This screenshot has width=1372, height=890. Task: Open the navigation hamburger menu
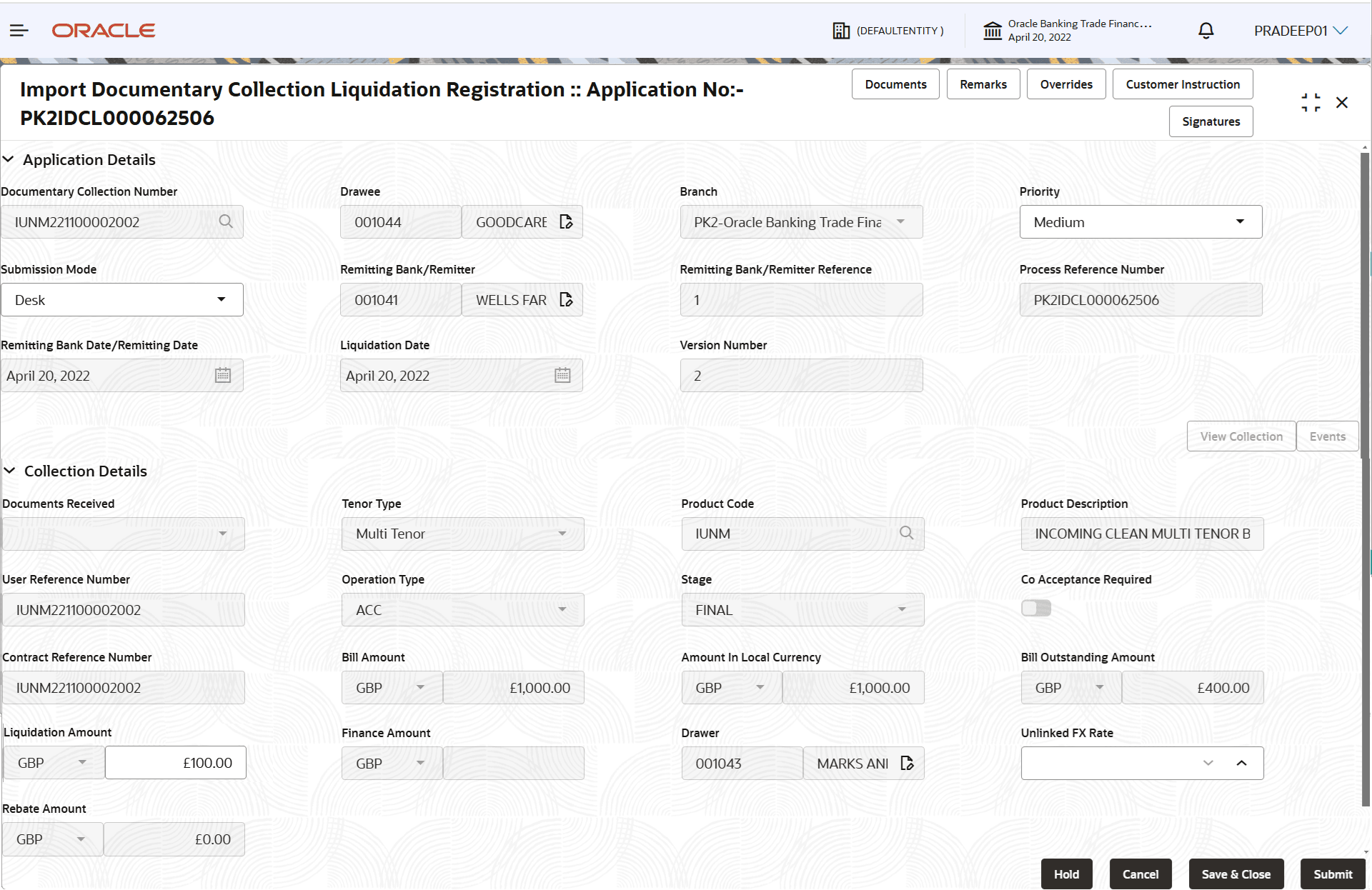click(x=19, y=30)
